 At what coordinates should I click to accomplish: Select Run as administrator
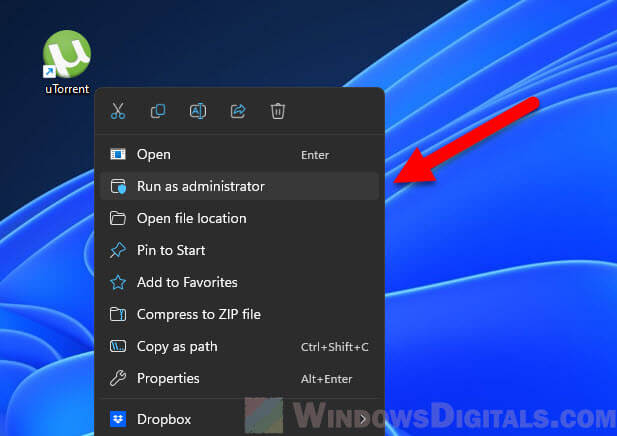click(x=200, y=186)
